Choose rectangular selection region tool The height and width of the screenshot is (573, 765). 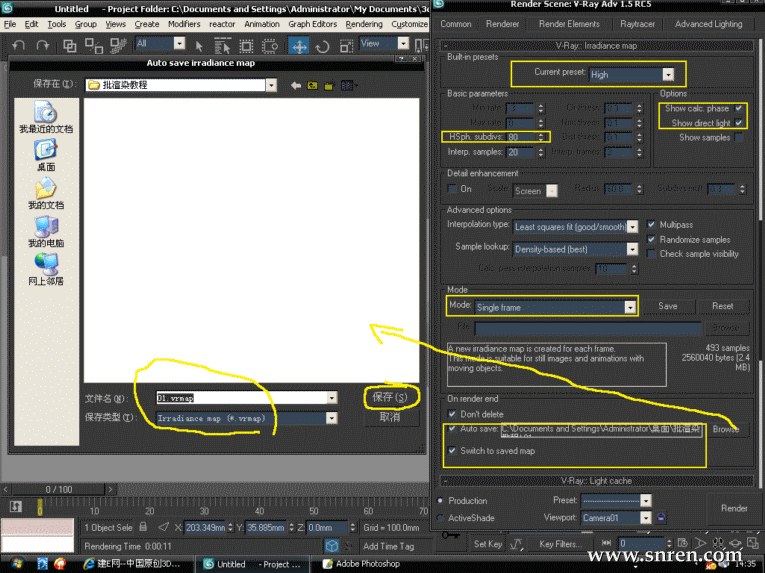click(246, 46)
